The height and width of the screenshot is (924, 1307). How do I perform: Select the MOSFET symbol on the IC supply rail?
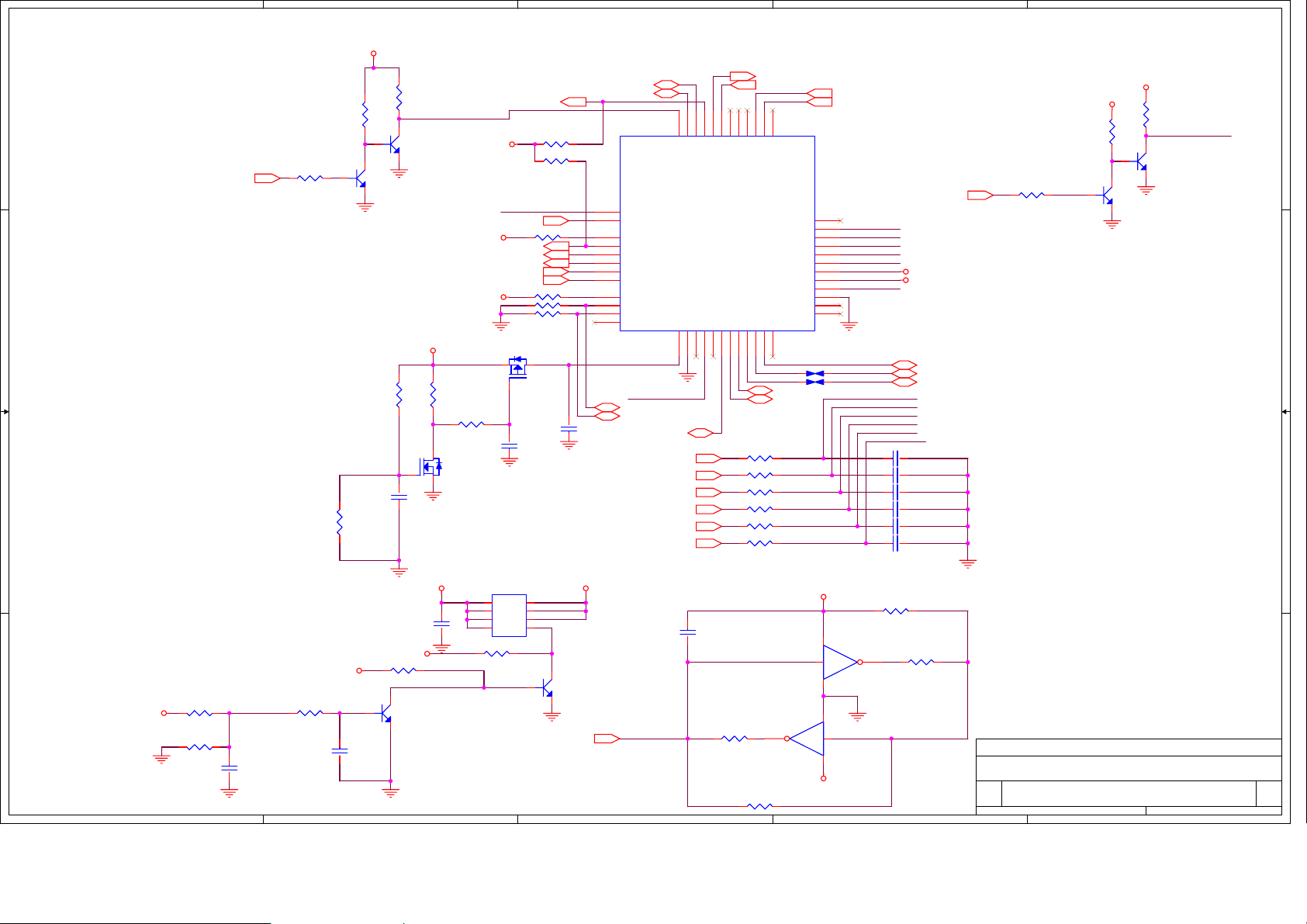point(517,368)
